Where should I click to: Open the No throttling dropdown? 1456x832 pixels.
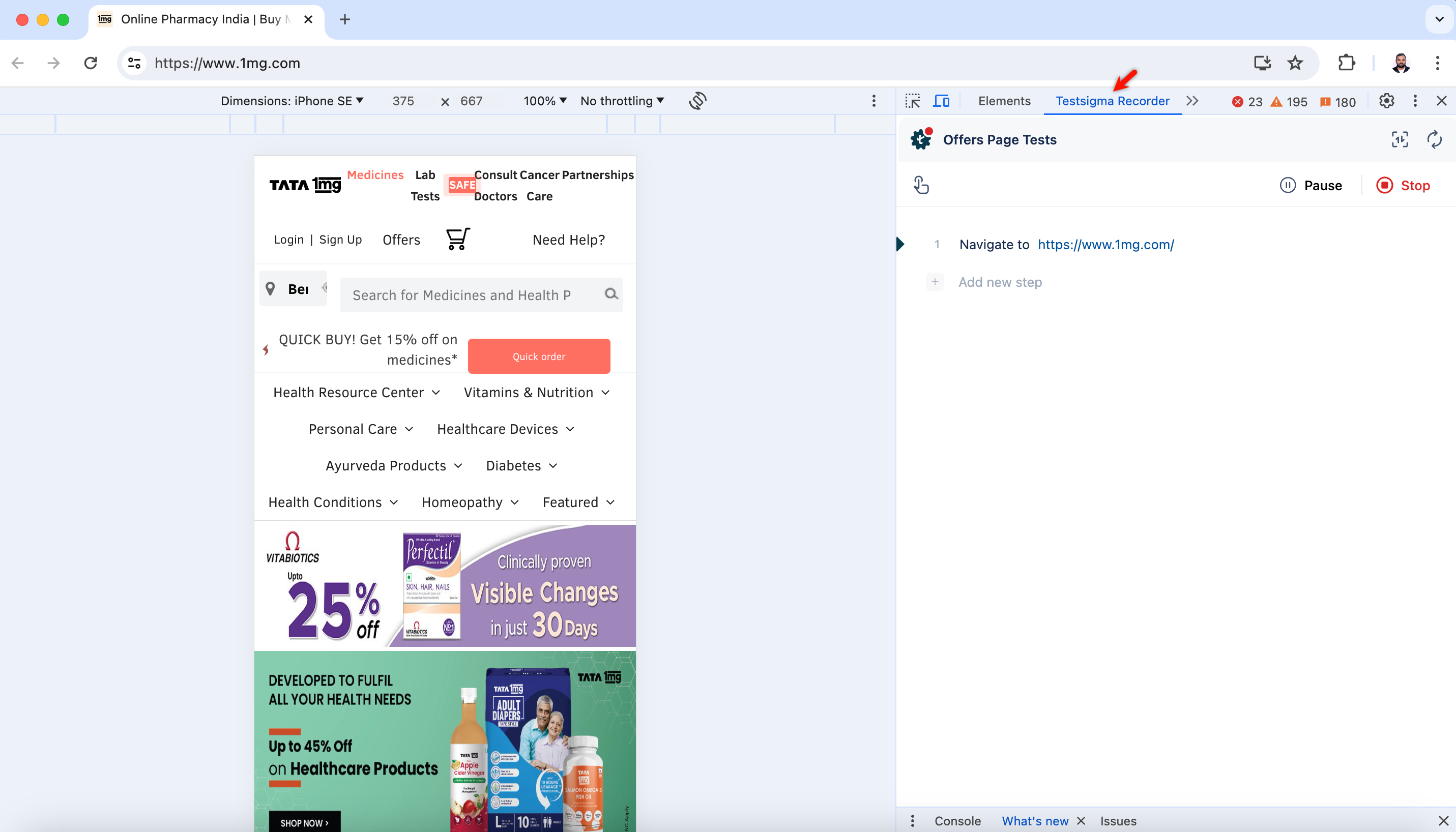point(621,101)
